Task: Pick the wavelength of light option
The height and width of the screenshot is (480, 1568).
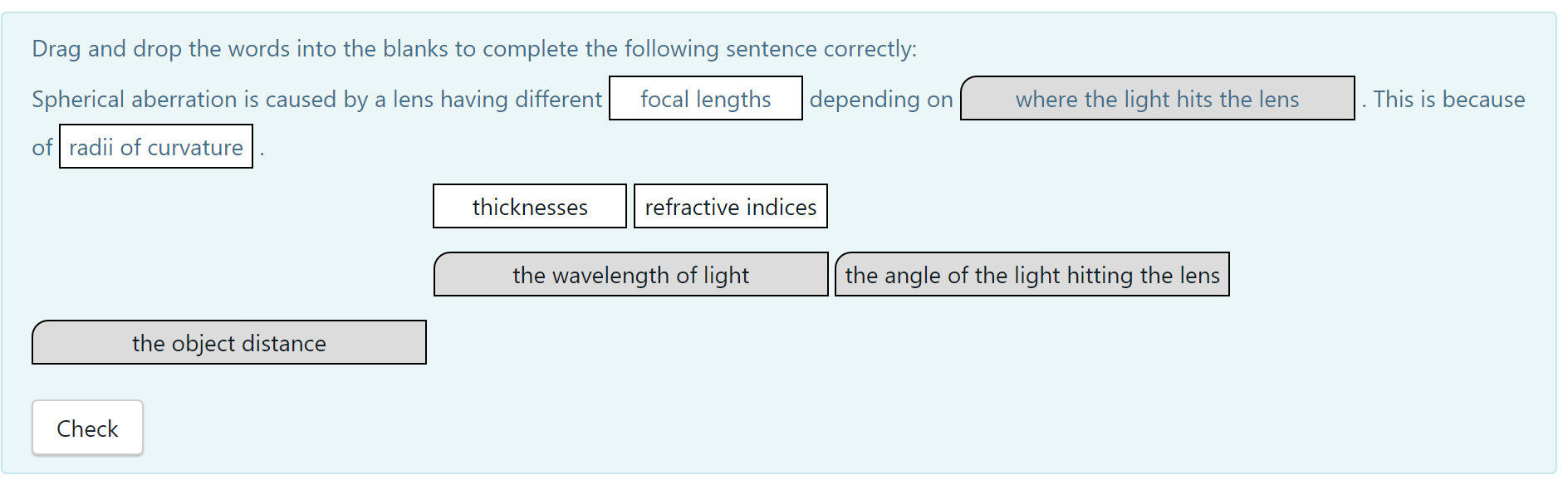Action: [x=630, y=275]
